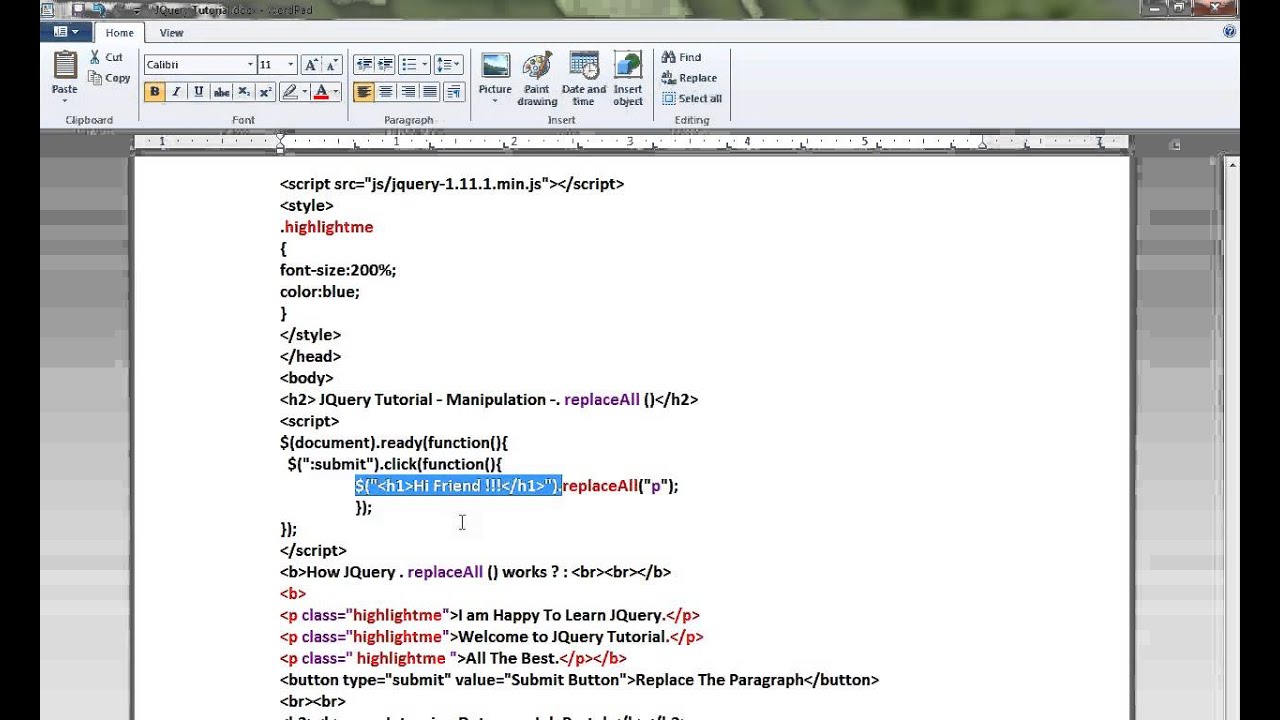Screen dimensions: 1280x720
Task: Switch to the View tab
Action: (171, 33)
